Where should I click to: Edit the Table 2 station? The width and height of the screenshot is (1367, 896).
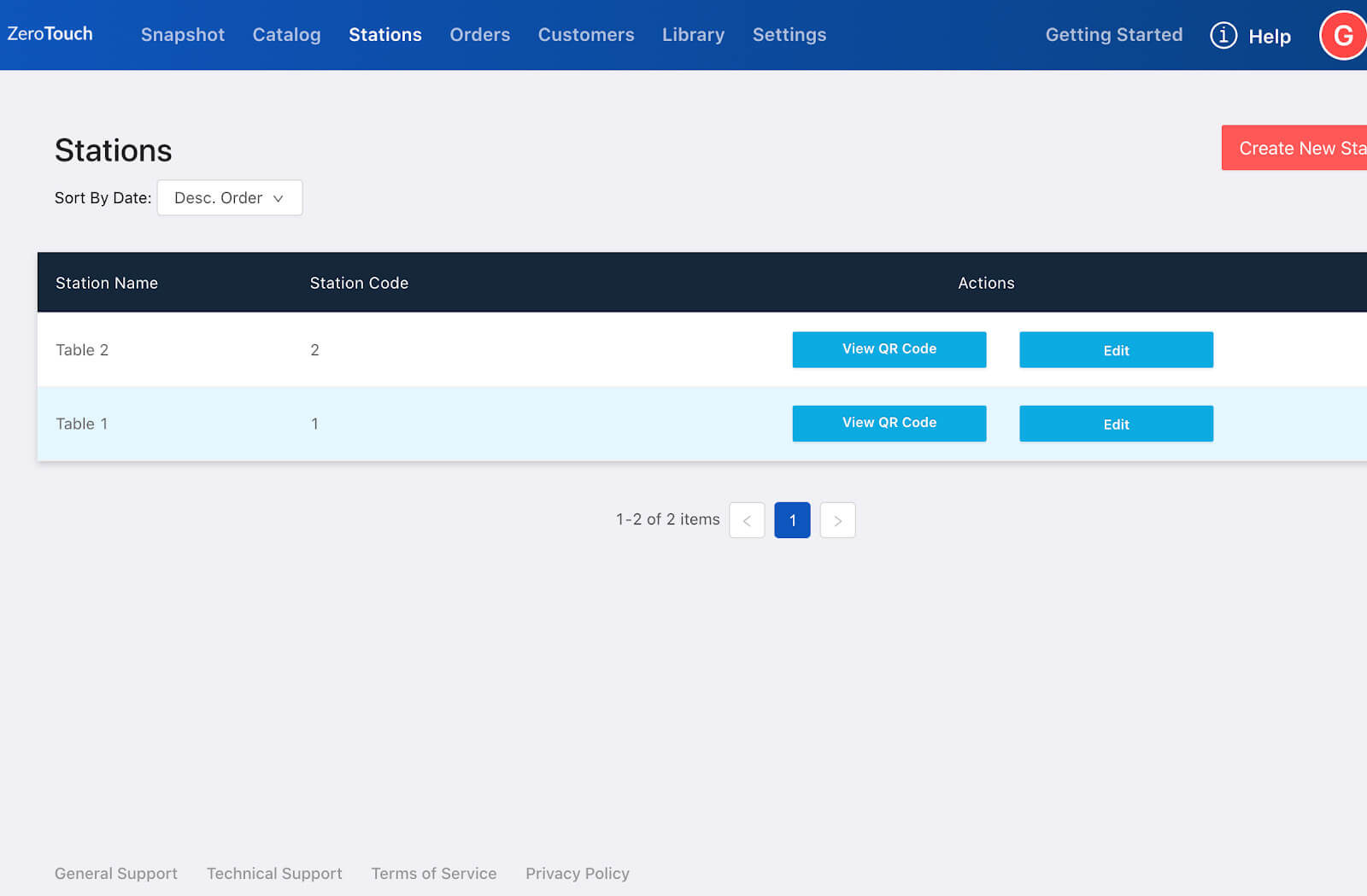[x=1116, y=349]
